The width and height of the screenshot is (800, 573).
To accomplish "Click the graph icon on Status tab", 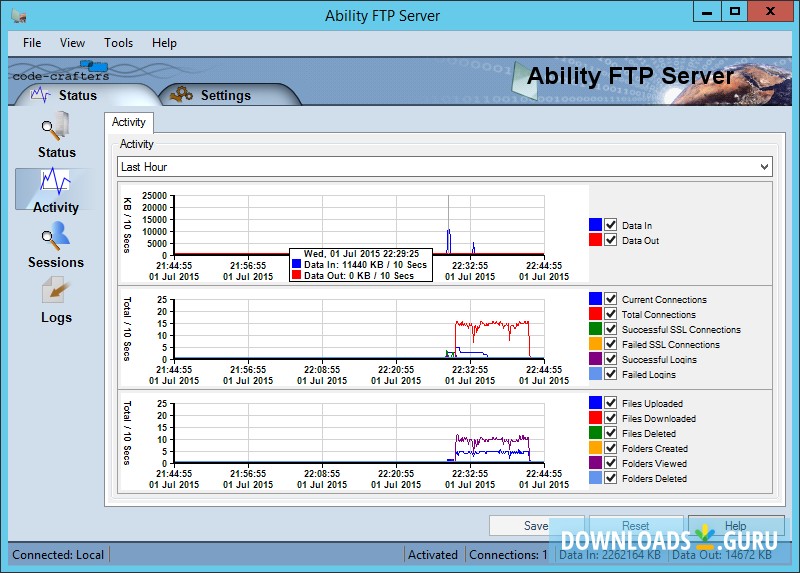I will 40,95.
